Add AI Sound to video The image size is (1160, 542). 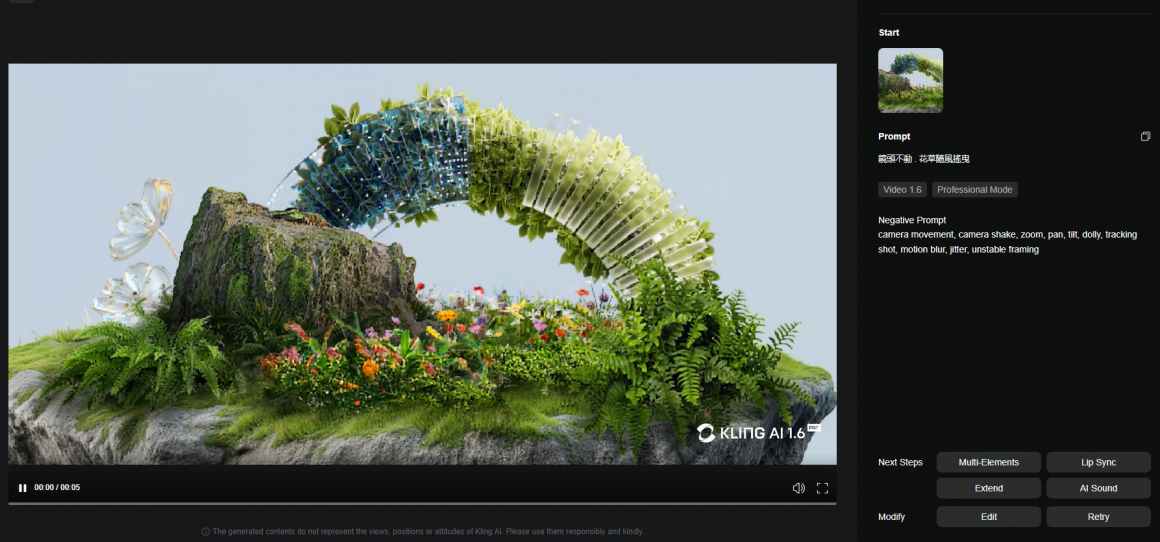1098,488
